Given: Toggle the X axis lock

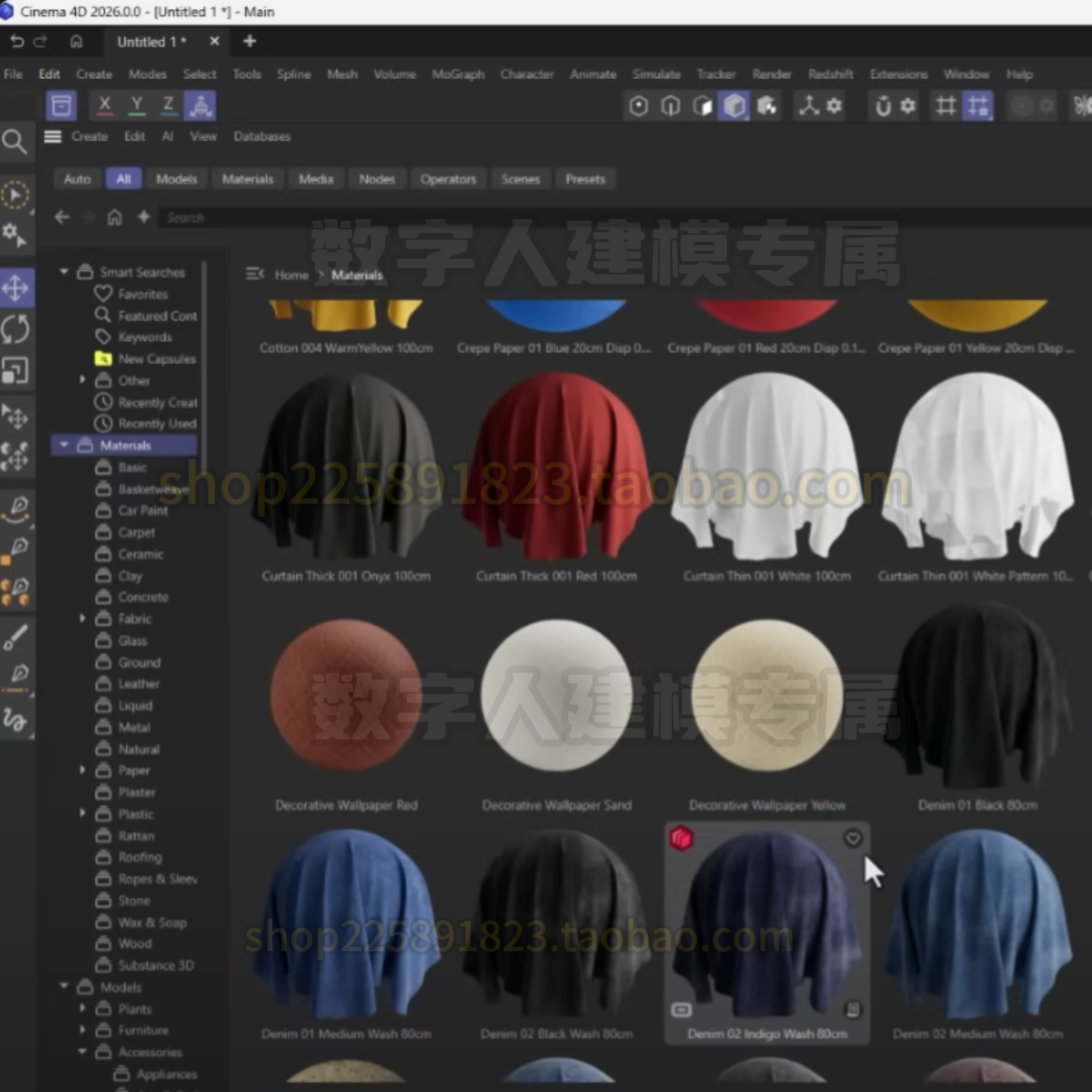Looking at the screenshot, I should click(105, 105).
